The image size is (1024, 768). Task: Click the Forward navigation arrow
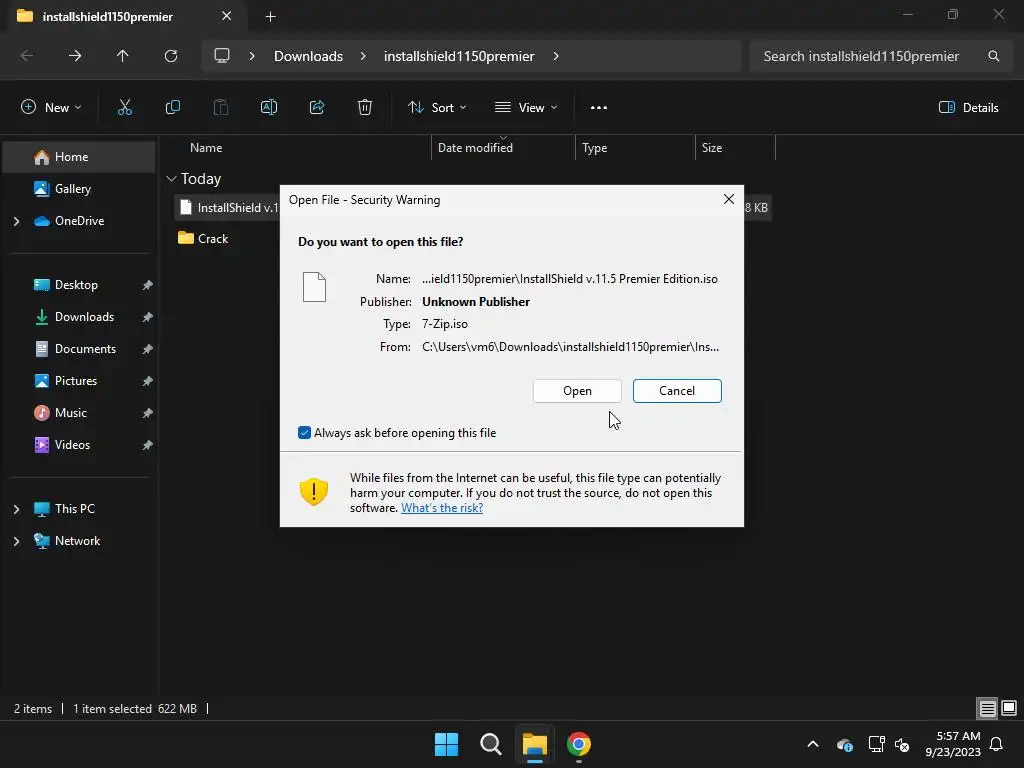75,56
